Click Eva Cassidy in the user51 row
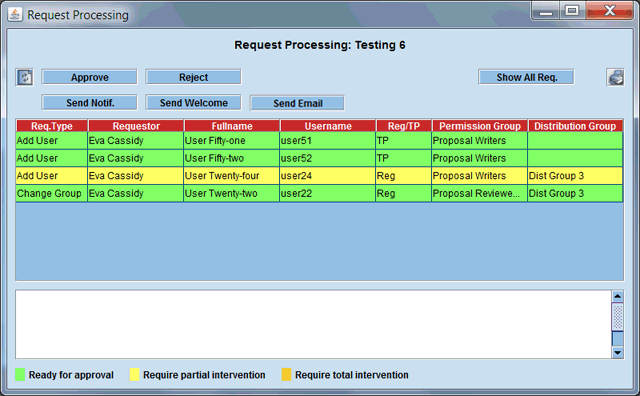Image resolution: width=640 pixels, height=396 pixels. click(x=136, y=140)
